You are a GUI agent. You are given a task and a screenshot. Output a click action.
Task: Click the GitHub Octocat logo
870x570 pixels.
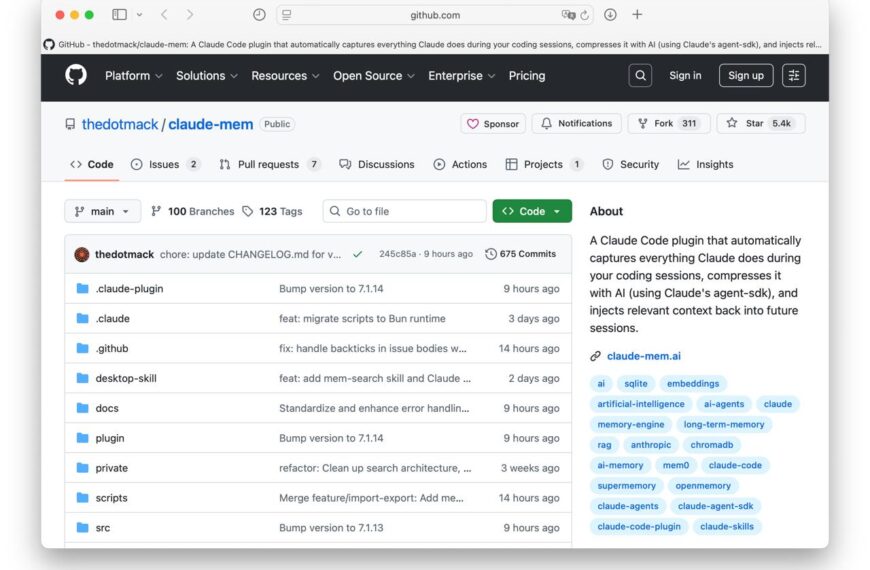click(76, 75)
